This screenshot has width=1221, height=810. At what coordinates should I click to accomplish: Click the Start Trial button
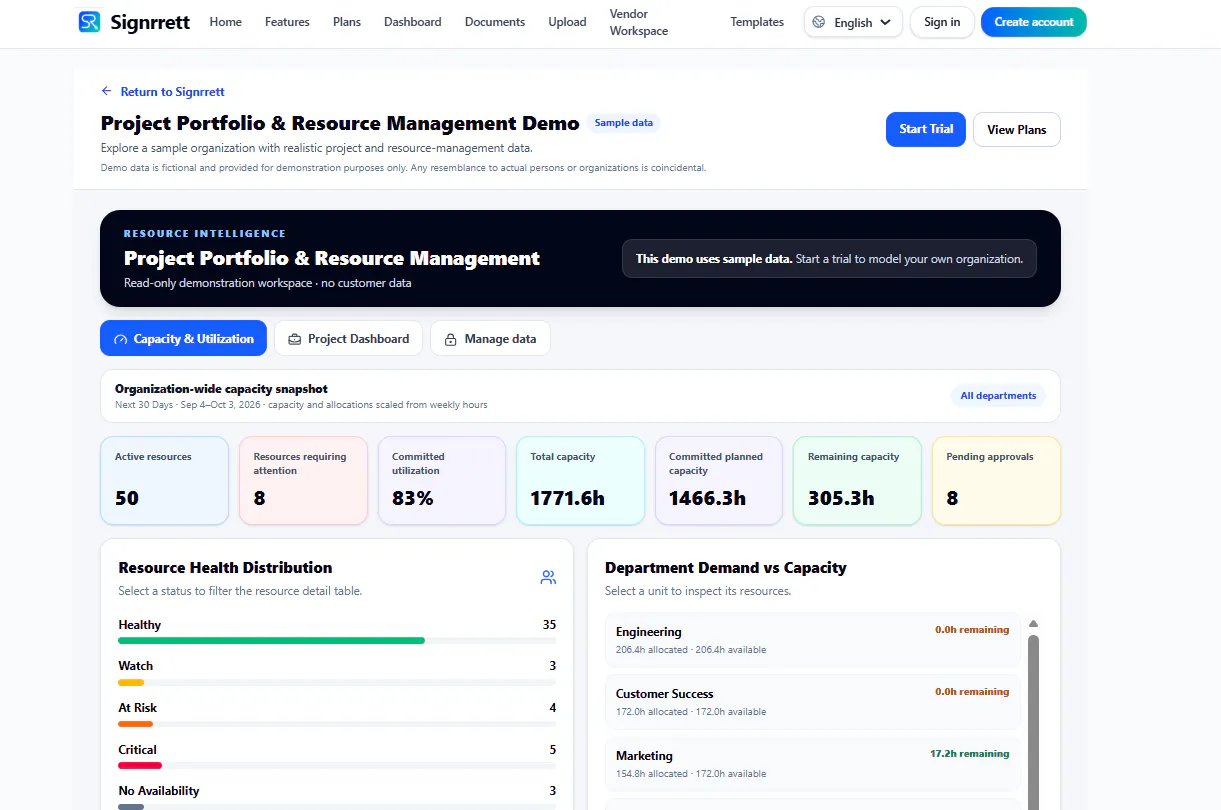point(925,129)
